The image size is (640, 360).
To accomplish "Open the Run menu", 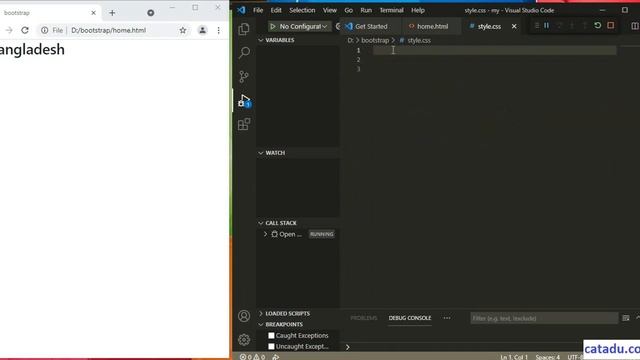I will click(x=366, y=10).
